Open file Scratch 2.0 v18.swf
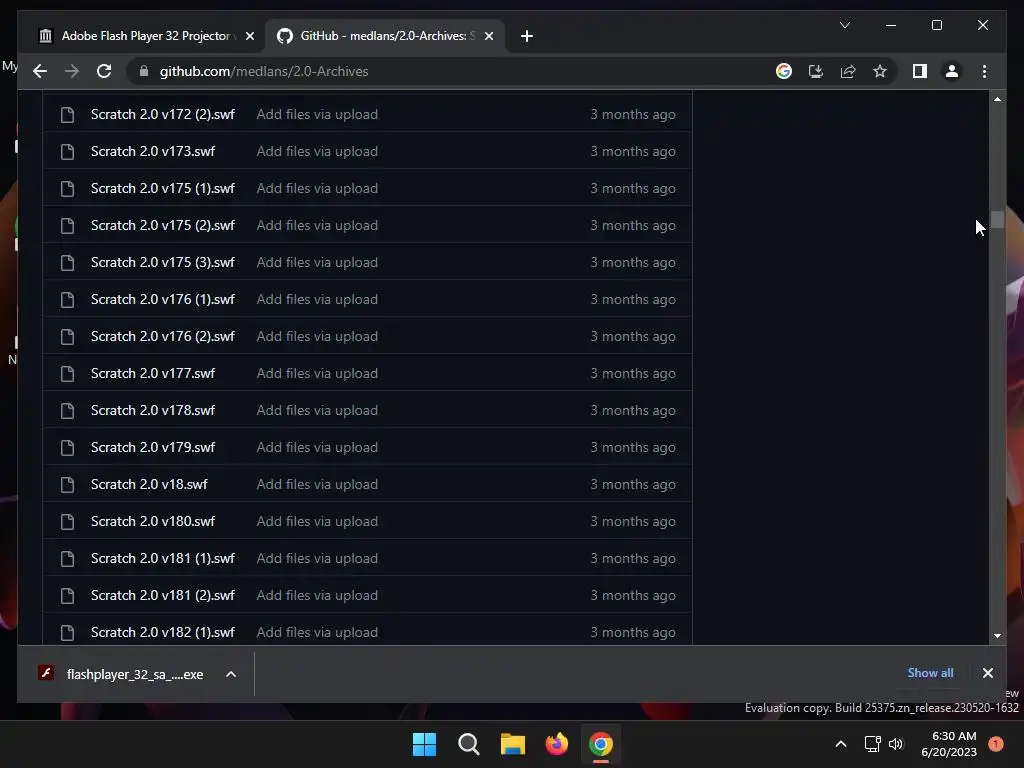 tap(149, 485)
